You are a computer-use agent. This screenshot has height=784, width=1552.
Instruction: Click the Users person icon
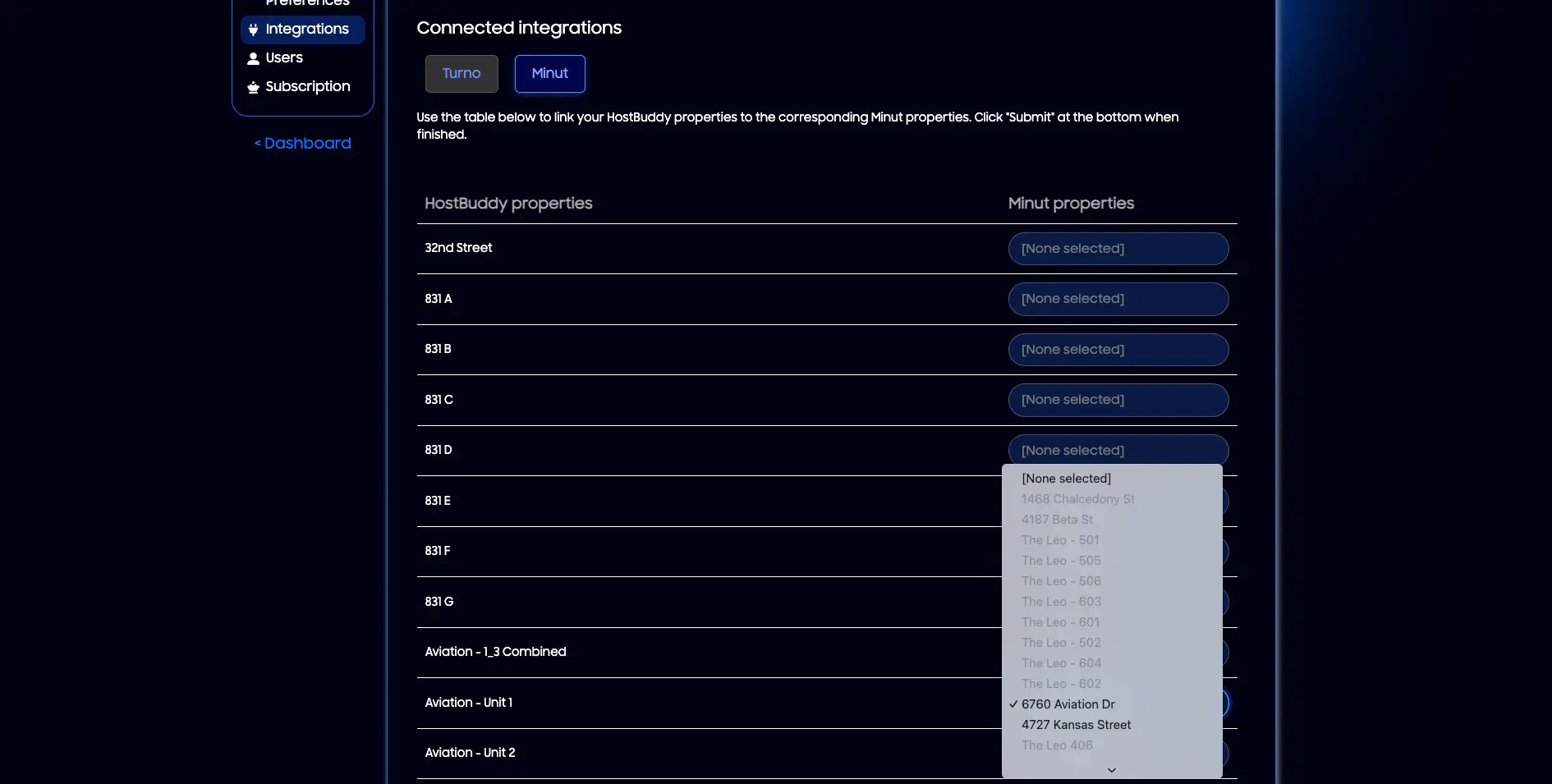[253, 58]
